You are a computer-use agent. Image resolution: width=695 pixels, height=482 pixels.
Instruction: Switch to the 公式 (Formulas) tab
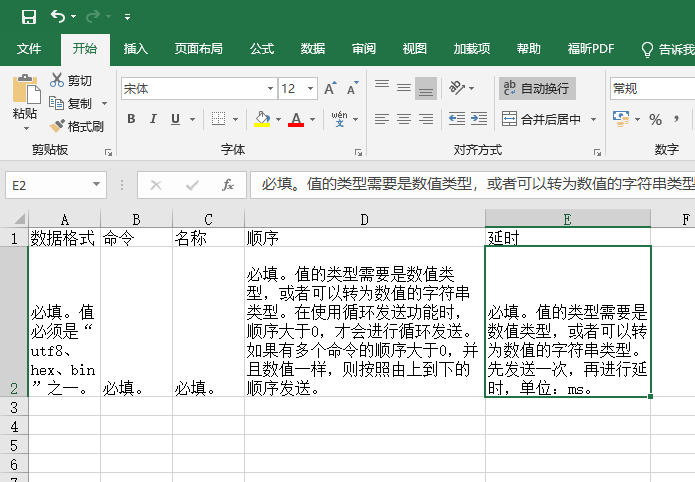(262, 49)
